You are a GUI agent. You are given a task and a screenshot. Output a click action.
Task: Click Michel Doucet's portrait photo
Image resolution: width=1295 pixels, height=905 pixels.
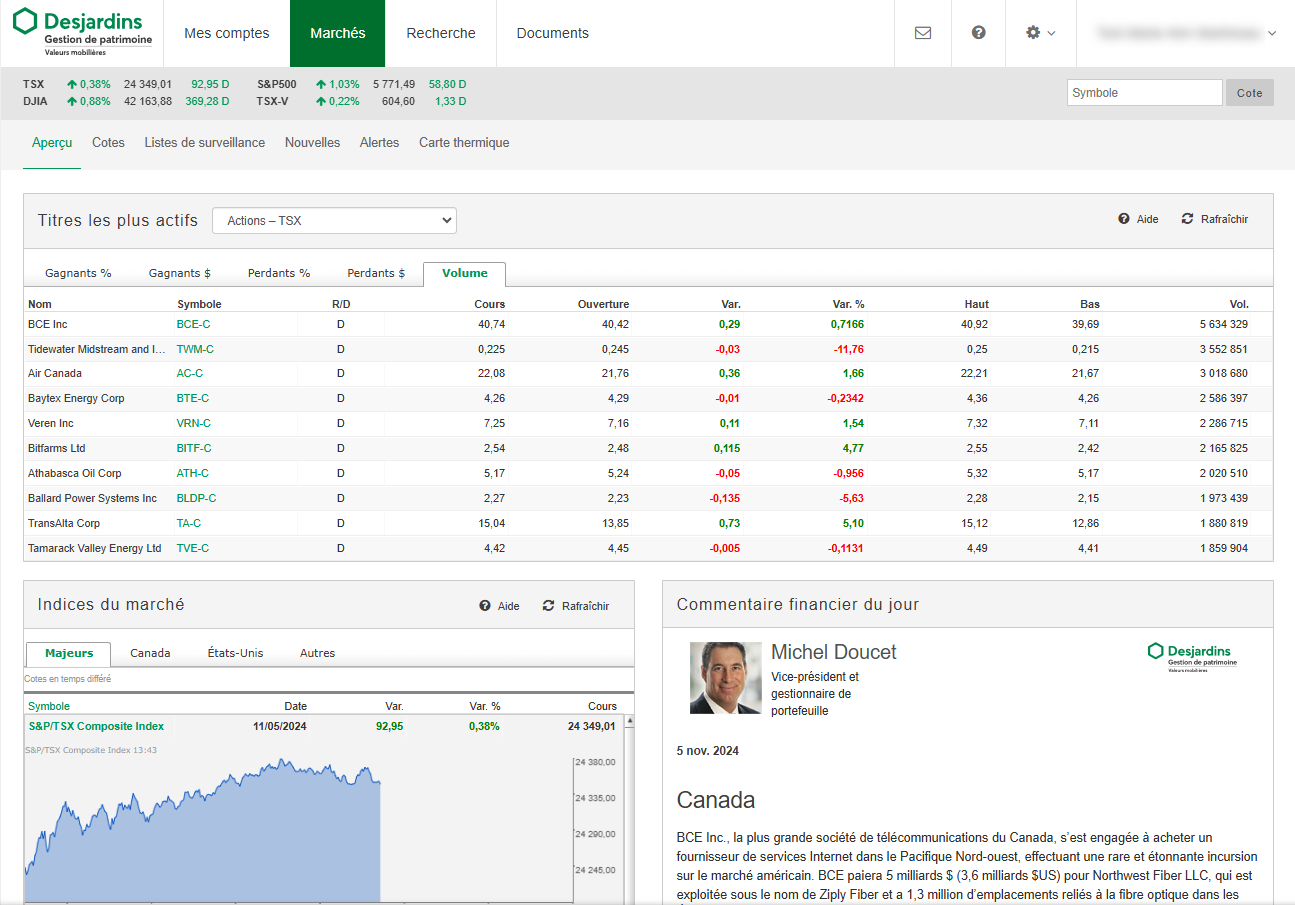(x=725, y=678)
